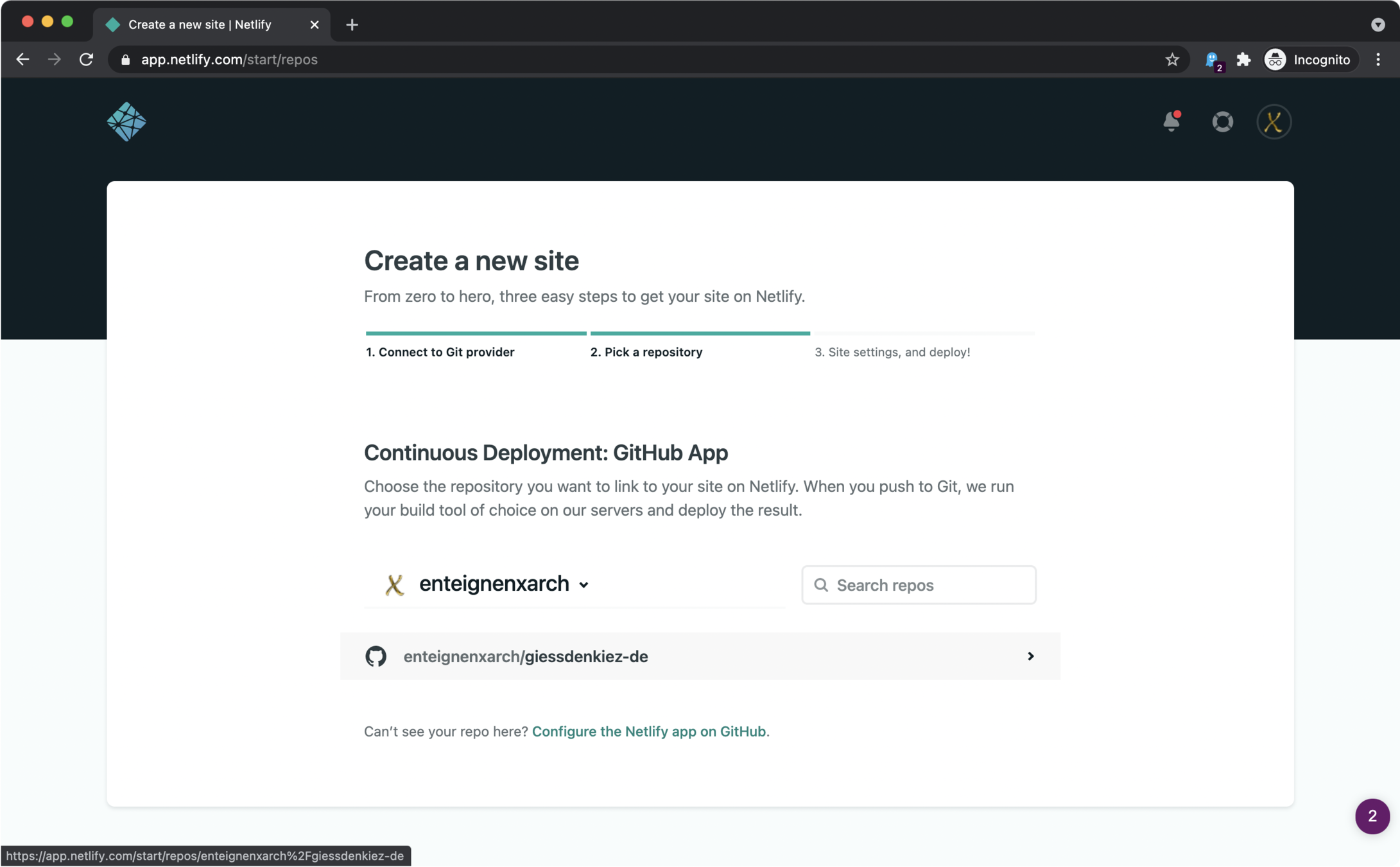1400x867 pixels.
Task: Click the extension icon with the 2 badge
Action: 1213,60
